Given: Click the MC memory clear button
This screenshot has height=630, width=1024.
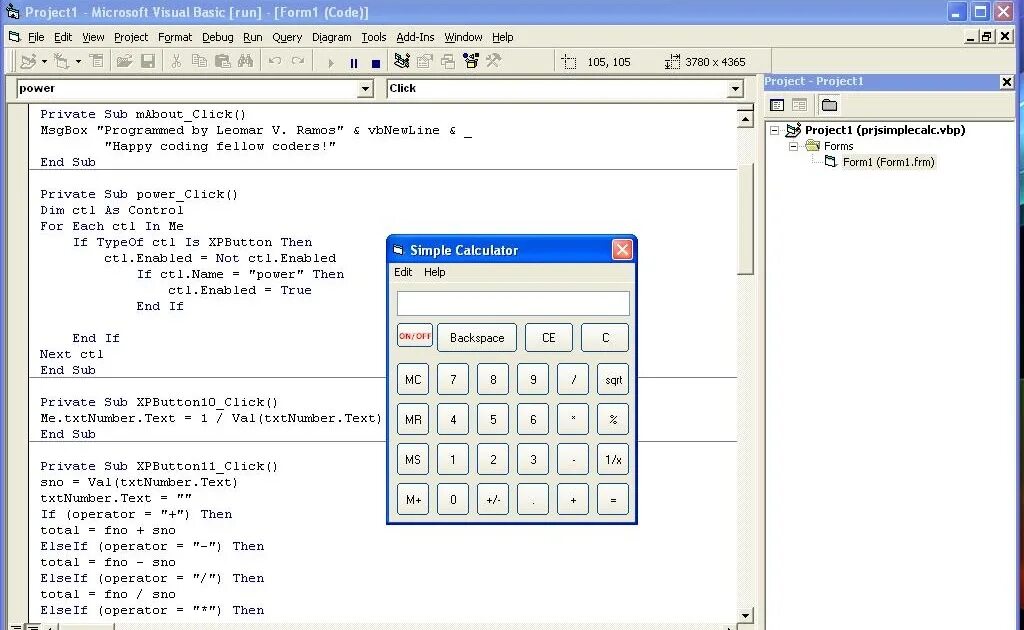Looking at the screenshot, I should (x=413, y=379).
